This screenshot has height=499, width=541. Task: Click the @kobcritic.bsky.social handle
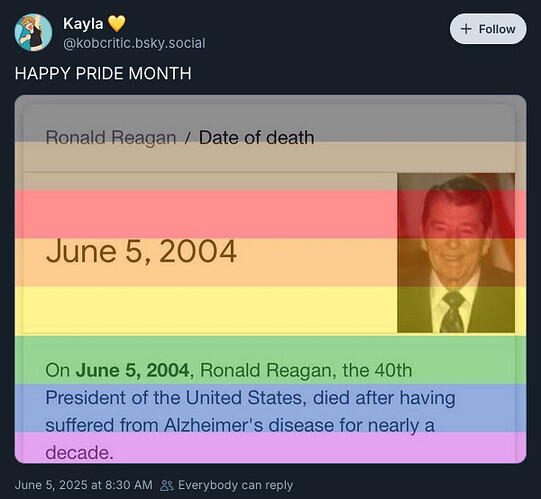pyautogui.click(x=134, y=43)
